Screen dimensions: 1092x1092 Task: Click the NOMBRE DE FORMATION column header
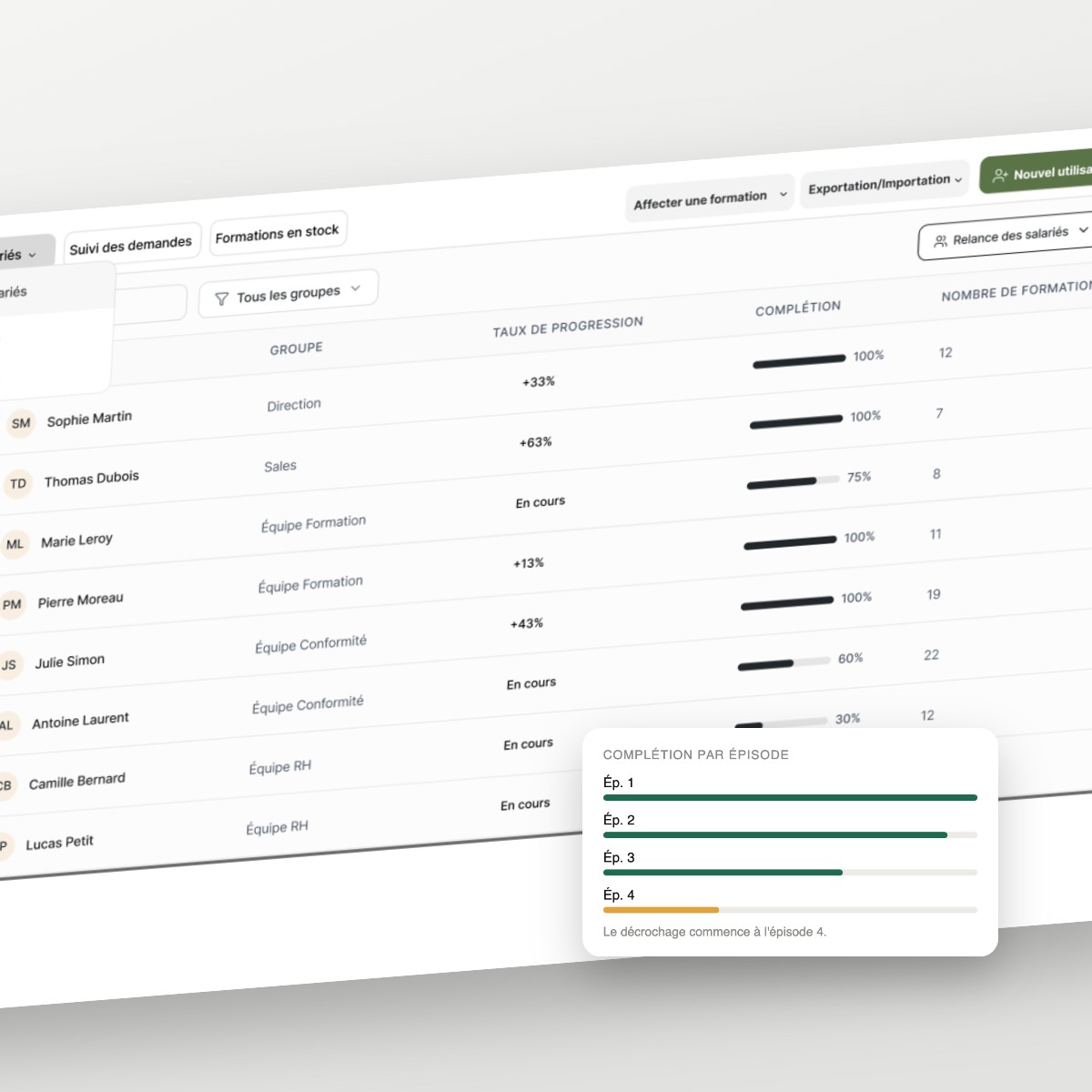(x=1016, y=291)
